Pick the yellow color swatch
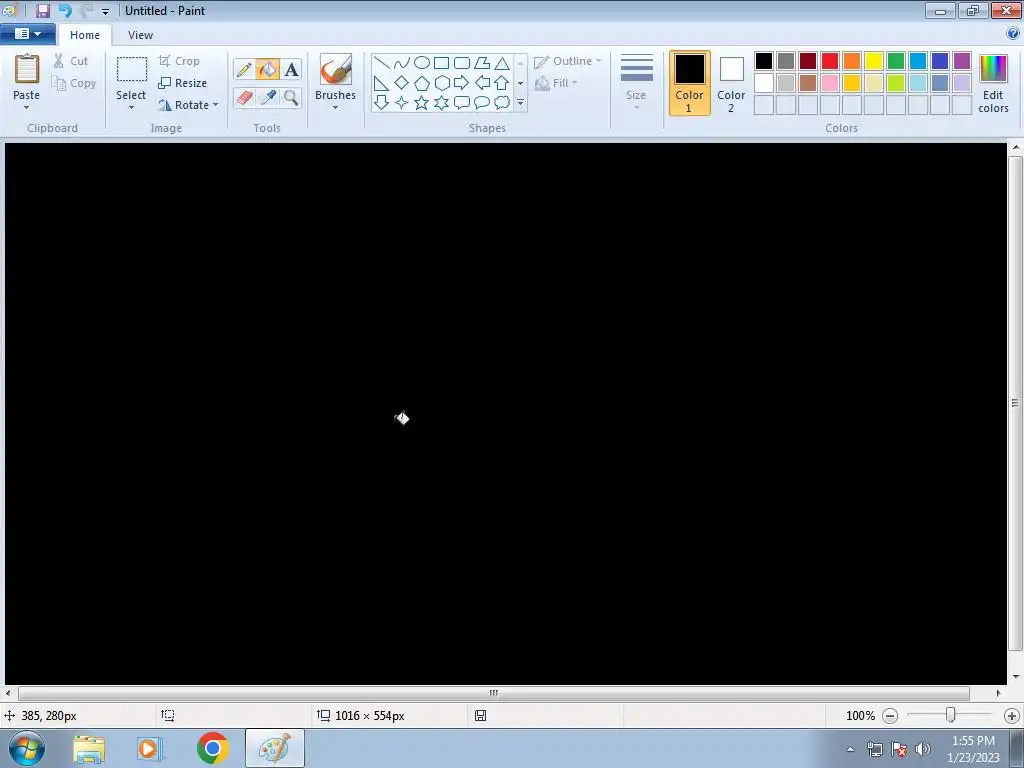Image resolution: width=1024 pixels, height=768 pixels. click(x=874, y=61)
